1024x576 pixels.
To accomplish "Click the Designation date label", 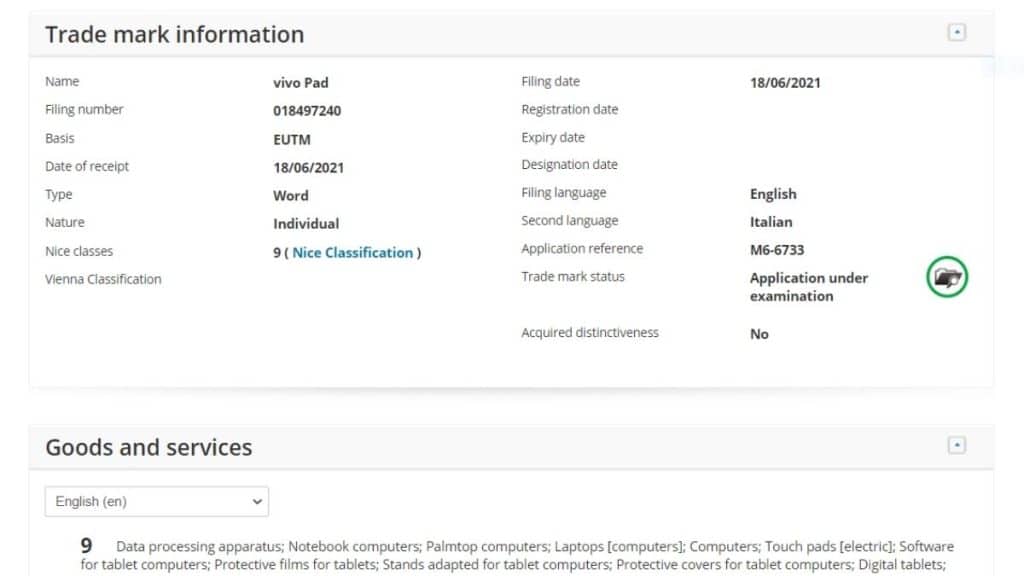I will (x=569, y=165).
